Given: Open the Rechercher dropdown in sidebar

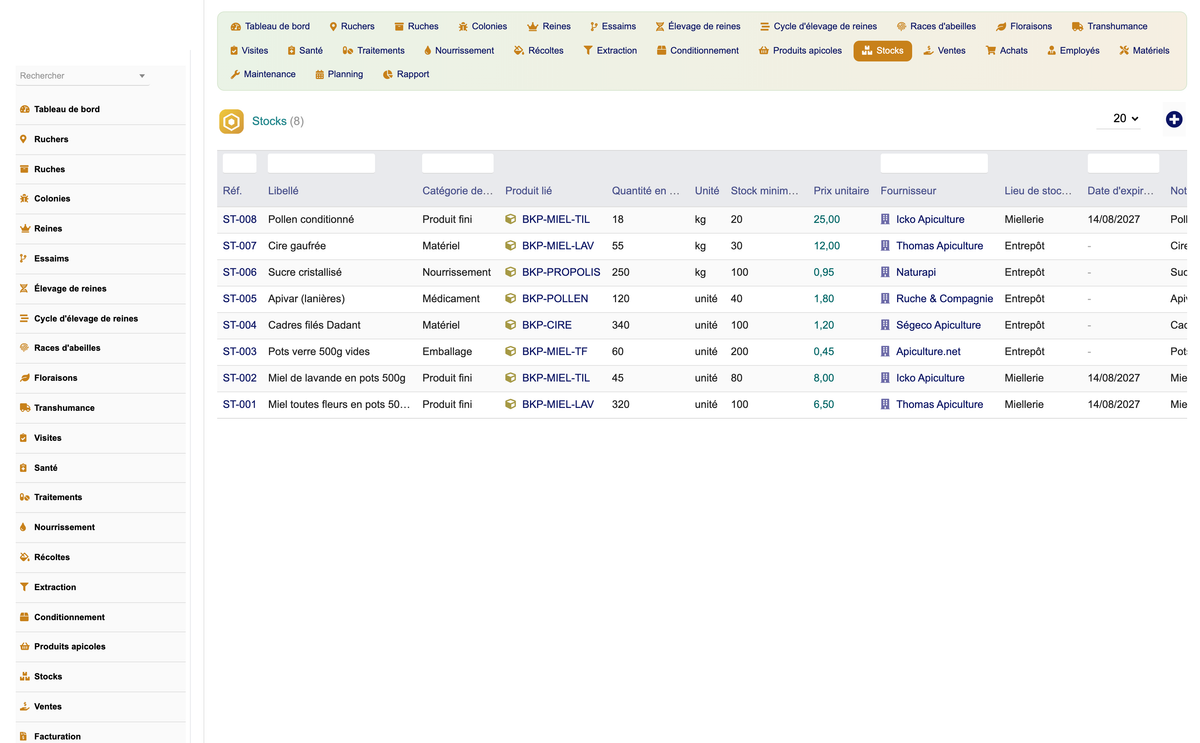Looking at the screenshot, I should coord(83,76).
